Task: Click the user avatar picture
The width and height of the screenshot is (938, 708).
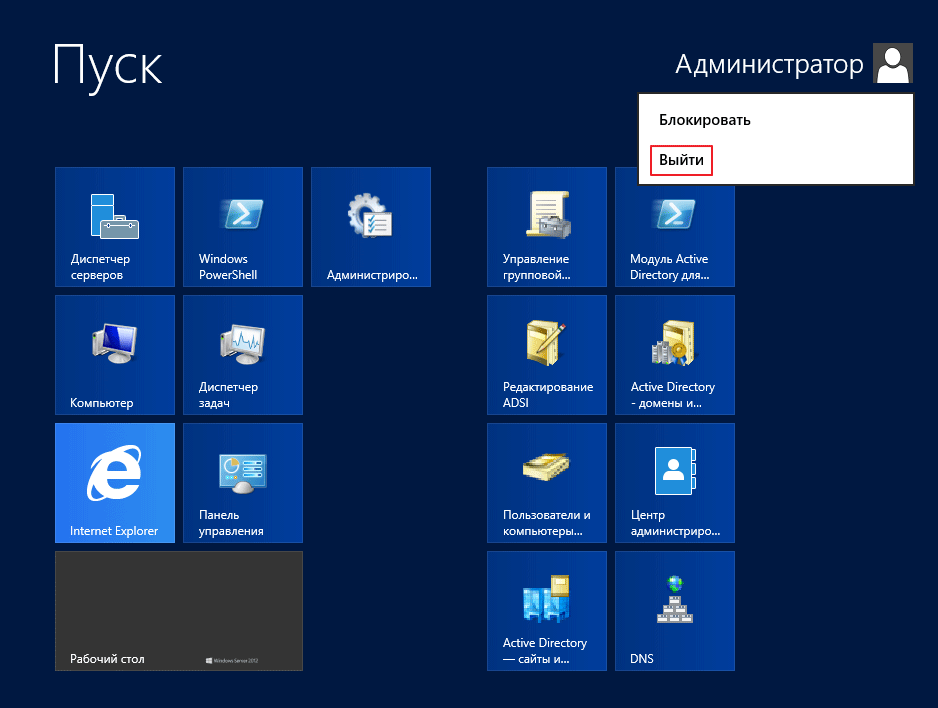Action: [892, 64]
